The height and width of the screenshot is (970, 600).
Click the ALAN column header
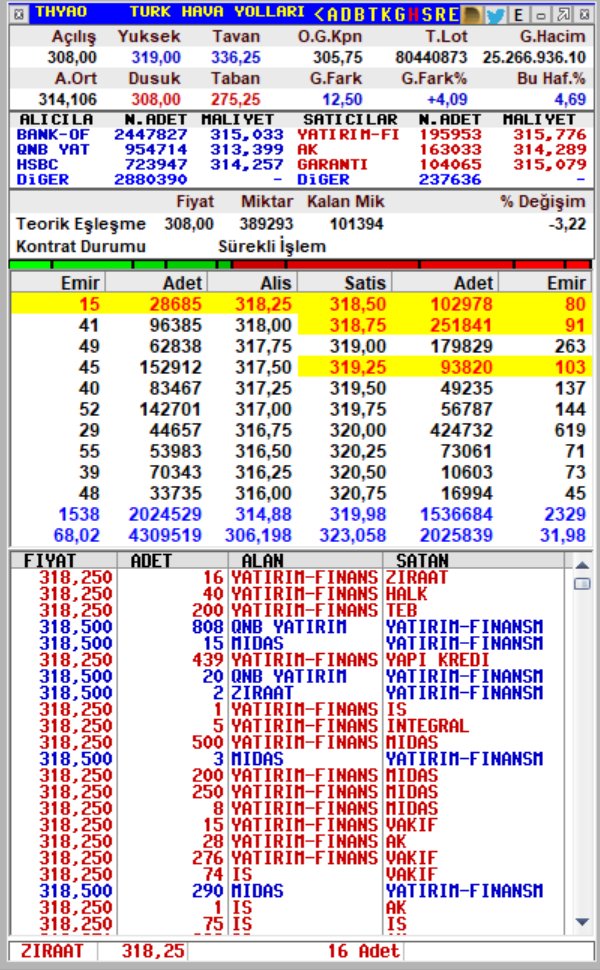(x=262, y=560)
